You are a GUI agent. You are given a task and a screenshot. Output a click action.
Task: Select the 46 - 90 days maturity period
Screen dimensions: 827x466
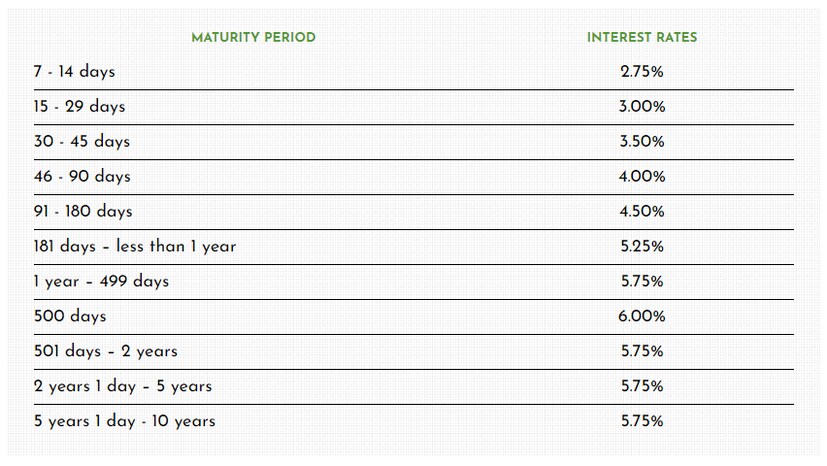pos(82,177)
